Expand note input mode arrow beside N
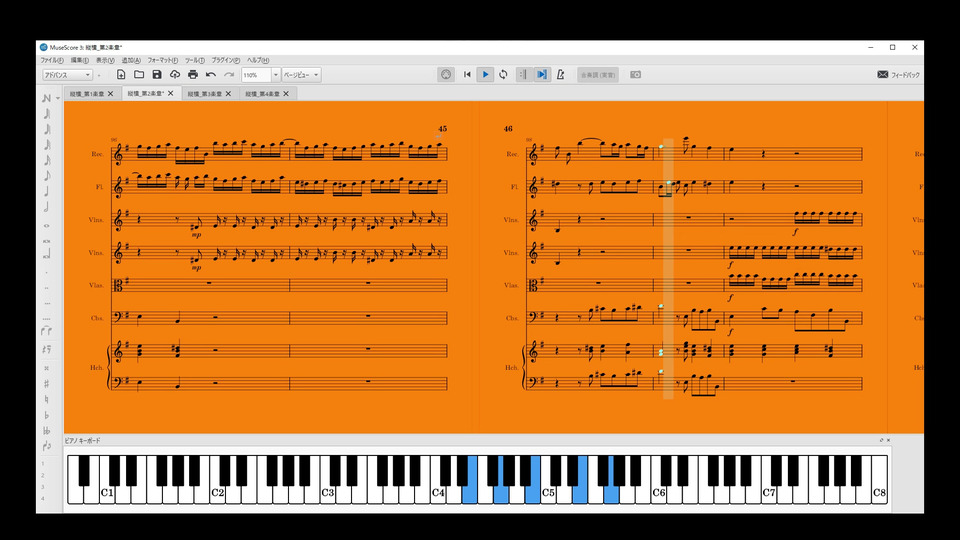The image size is (960, 540). (x=58, y=98)
